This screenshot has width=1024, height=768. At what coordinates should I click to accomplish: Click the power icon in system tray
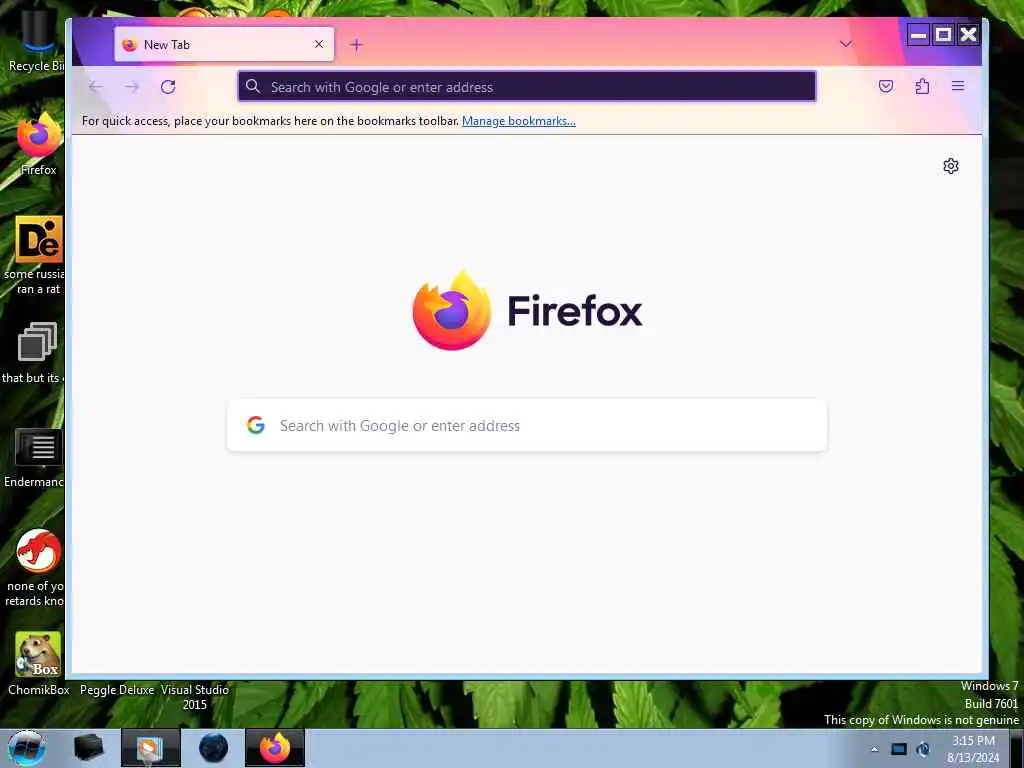(x=923, y=749)
